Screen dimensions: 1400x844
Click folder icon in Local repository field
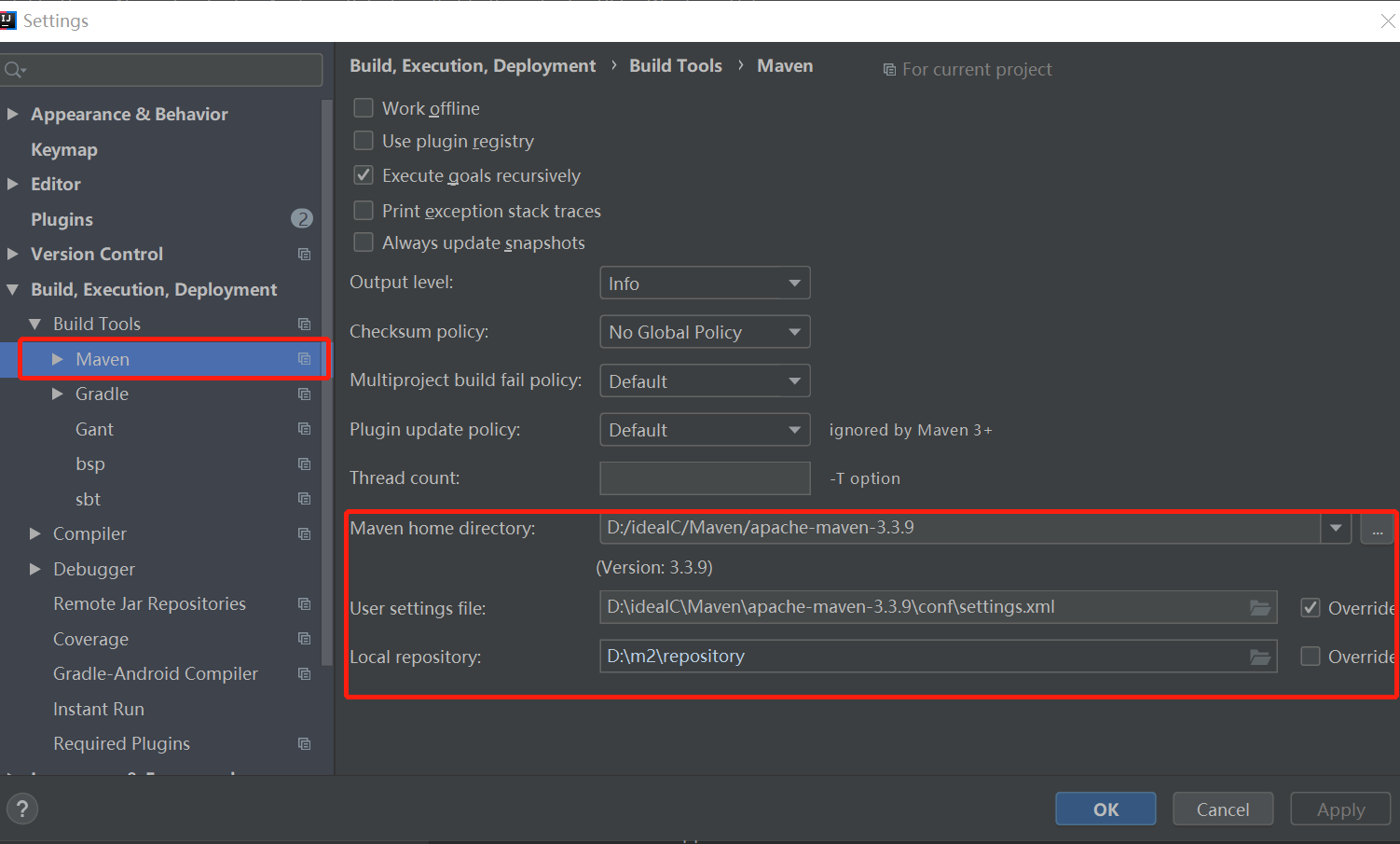pyautogui.click(x=1260, y=657)
